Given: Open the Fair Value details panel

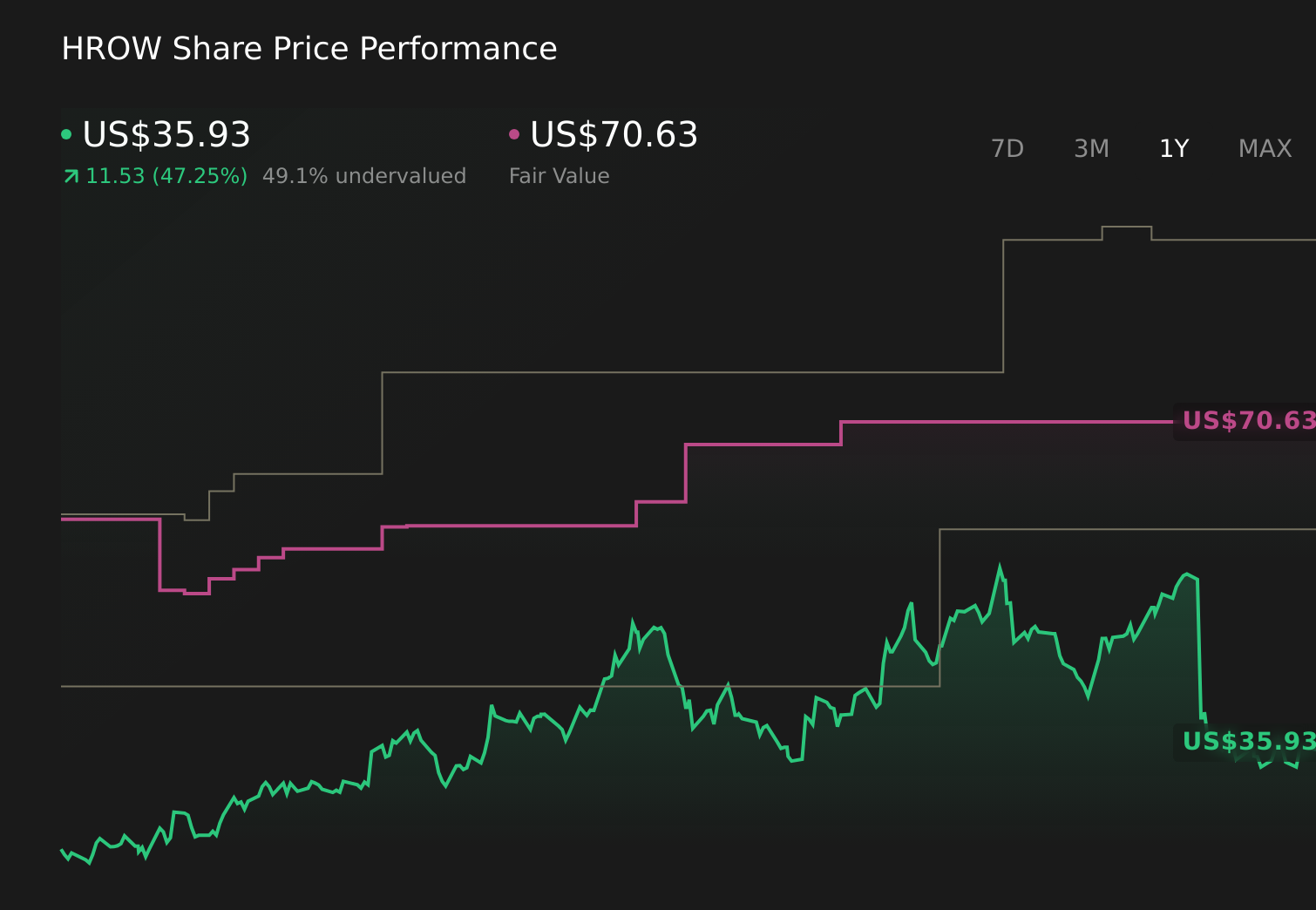Looking at the screenshot, I should (560, 175).
